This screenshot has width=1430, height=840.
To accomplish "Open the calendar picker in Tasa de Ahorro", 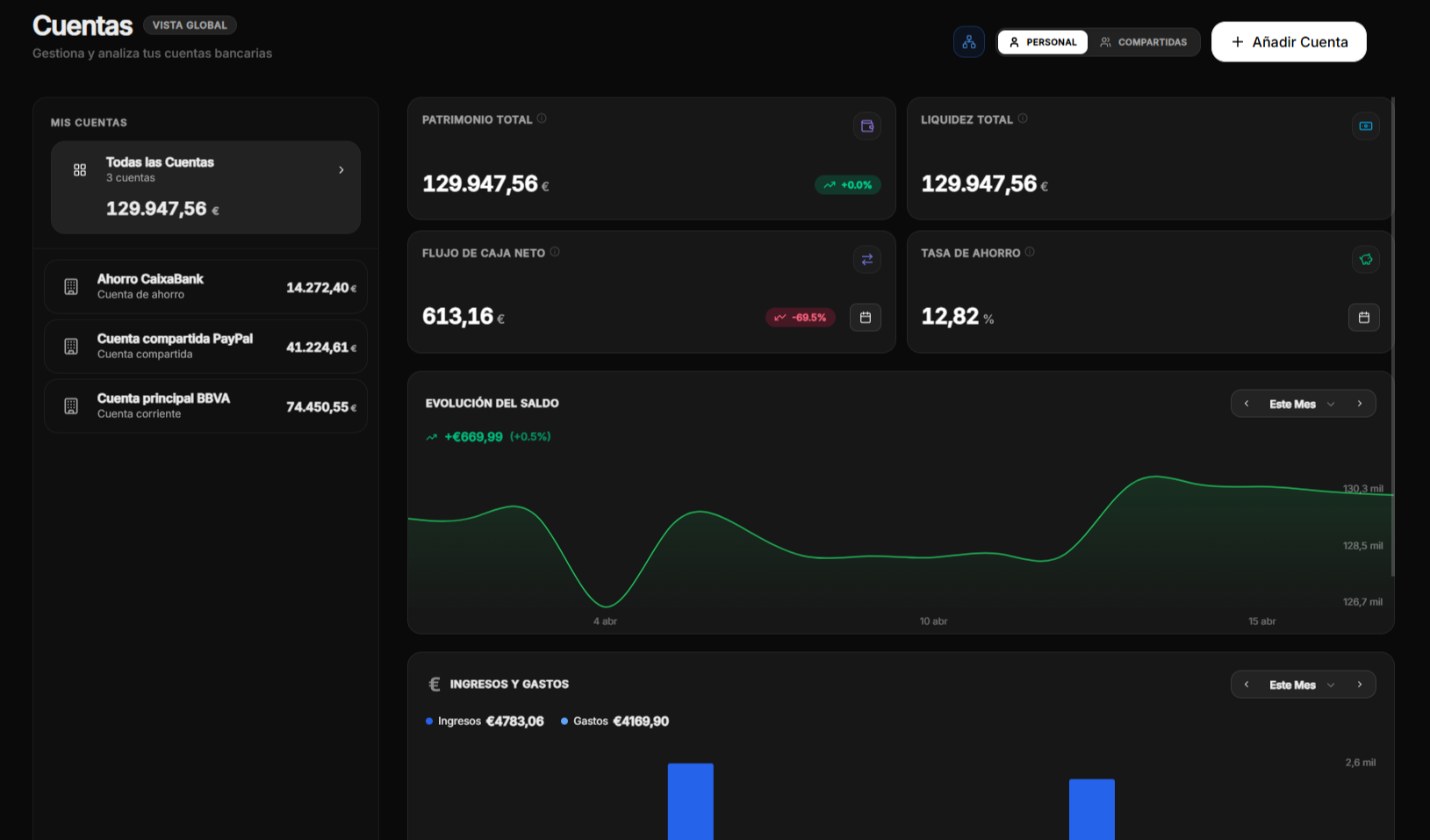I will pyautogui.click(x=1364, y=317).
